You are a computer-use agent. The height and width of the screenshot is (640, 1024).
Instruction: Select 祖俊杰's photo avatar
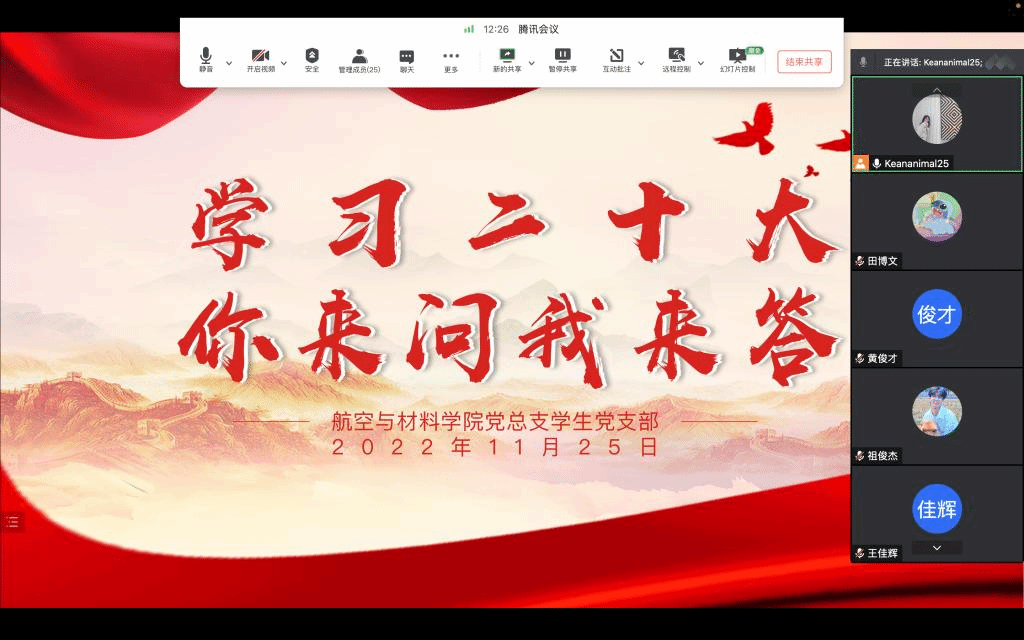click(x=936, y=411)
